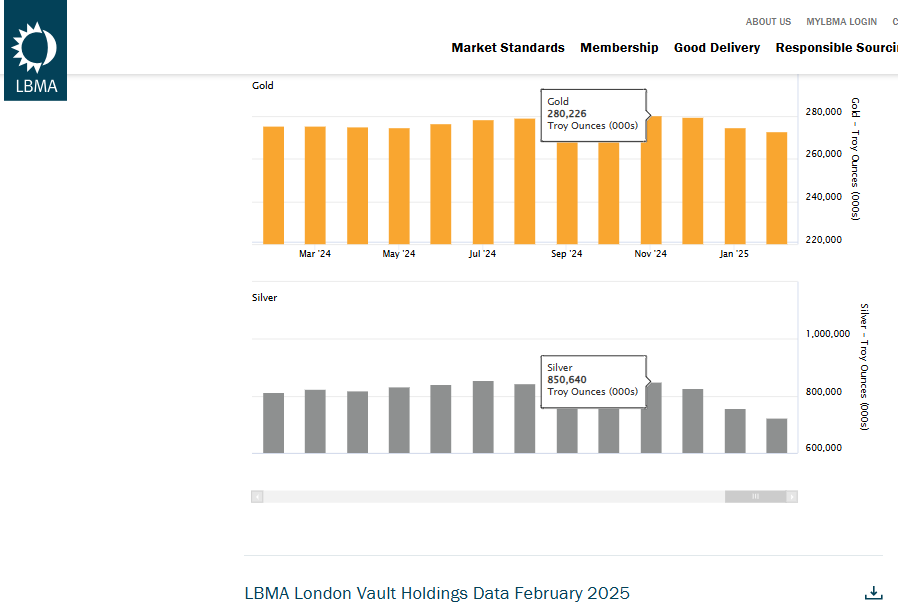Click the Silver tooltip showing 850,640
Image resolution: width=898 pixels, height=610 pixels.
tap(593, 381)
